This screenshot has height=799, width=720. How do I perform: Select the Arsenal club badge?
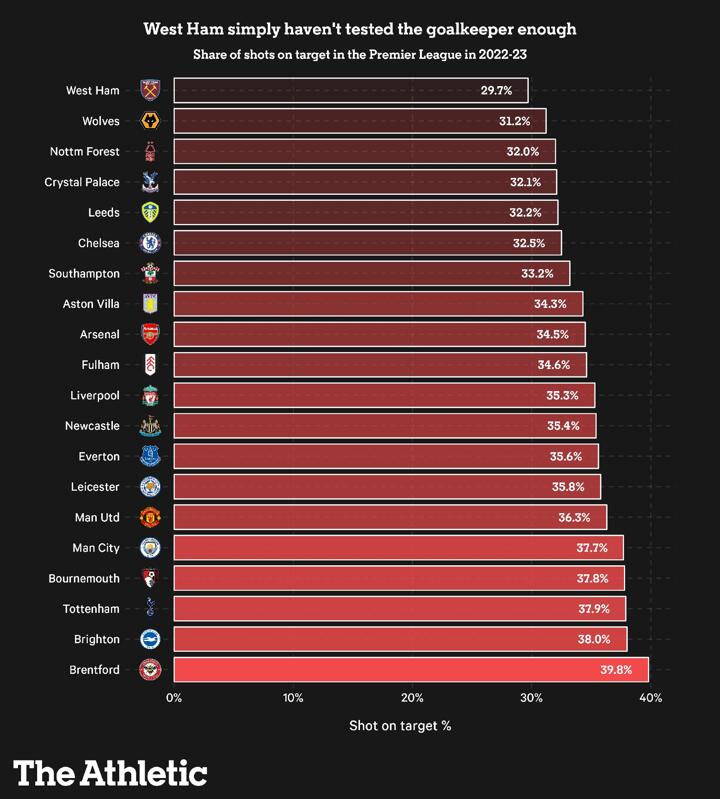pos(150,334)
